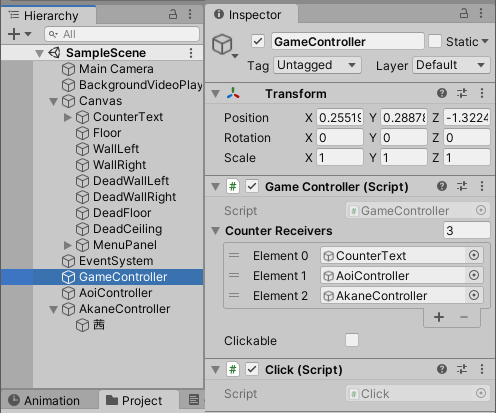Screen dimensions: 496x413
Task: Click the GameController name field
Action: pos(348,41)
